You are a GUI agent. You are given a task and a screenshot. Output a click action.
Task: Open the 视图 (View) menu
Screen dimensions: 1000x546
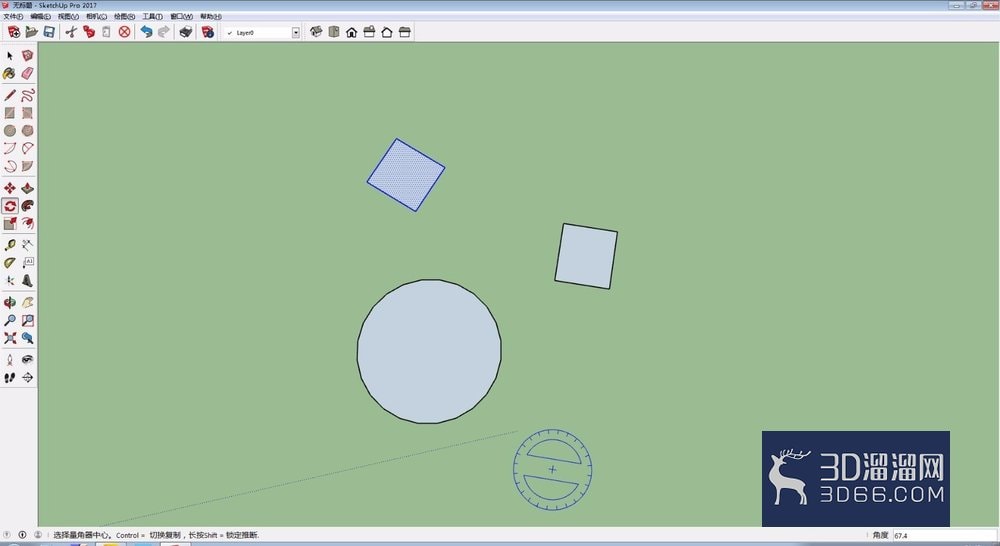point(68,17)
